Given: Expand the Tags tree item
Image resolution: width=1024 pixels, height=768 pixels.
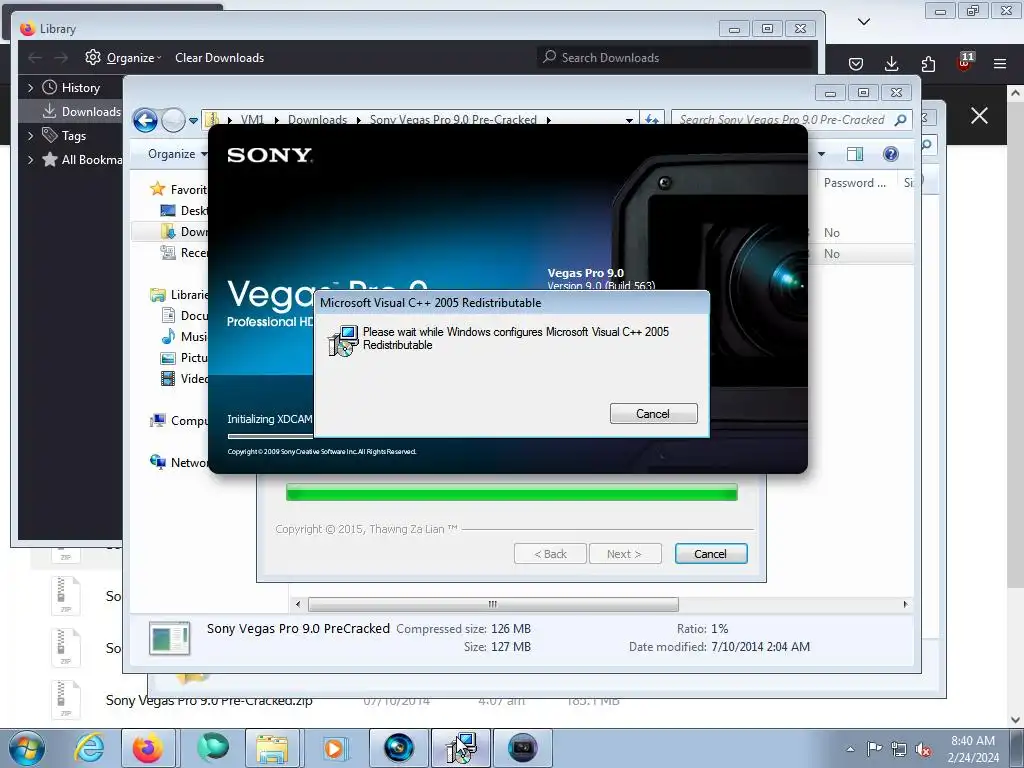Looking at the screenshot, I should coord(30,136).
